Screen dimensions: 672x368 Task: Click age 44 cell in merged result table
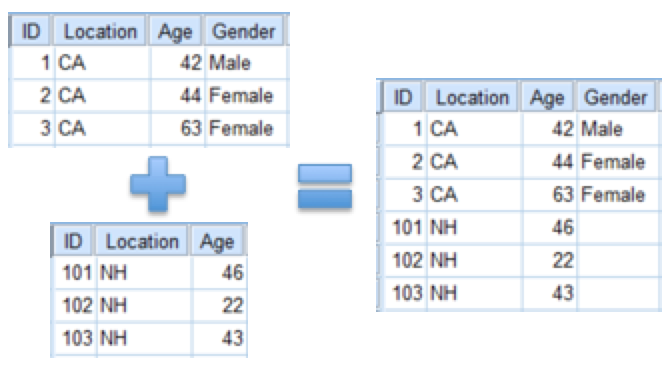pyautogui.click(x=549, y=162)
